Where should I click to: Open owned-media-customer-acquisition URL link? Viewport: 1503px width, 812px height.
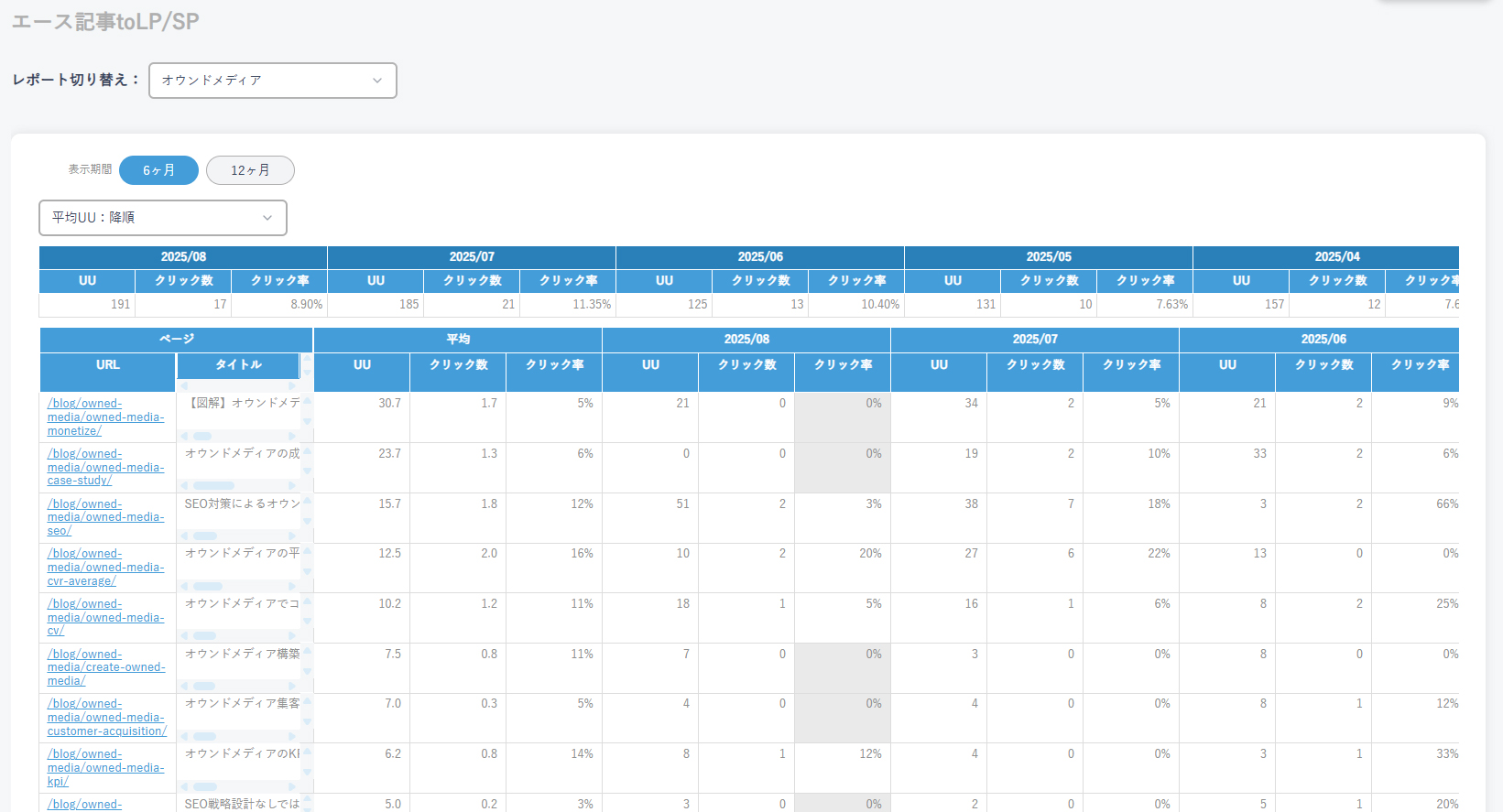105,718
